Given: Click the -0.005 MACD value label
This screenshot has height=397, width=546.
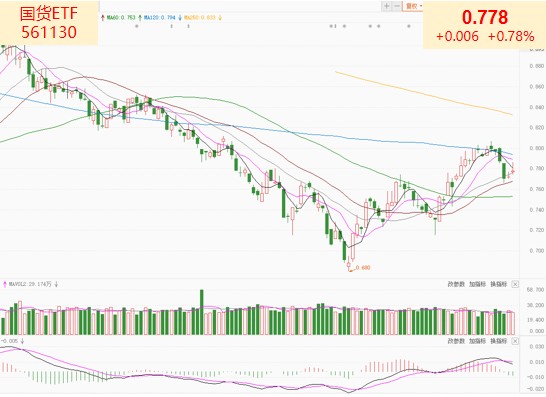Looking at the screenshot, I should (9, 341).
